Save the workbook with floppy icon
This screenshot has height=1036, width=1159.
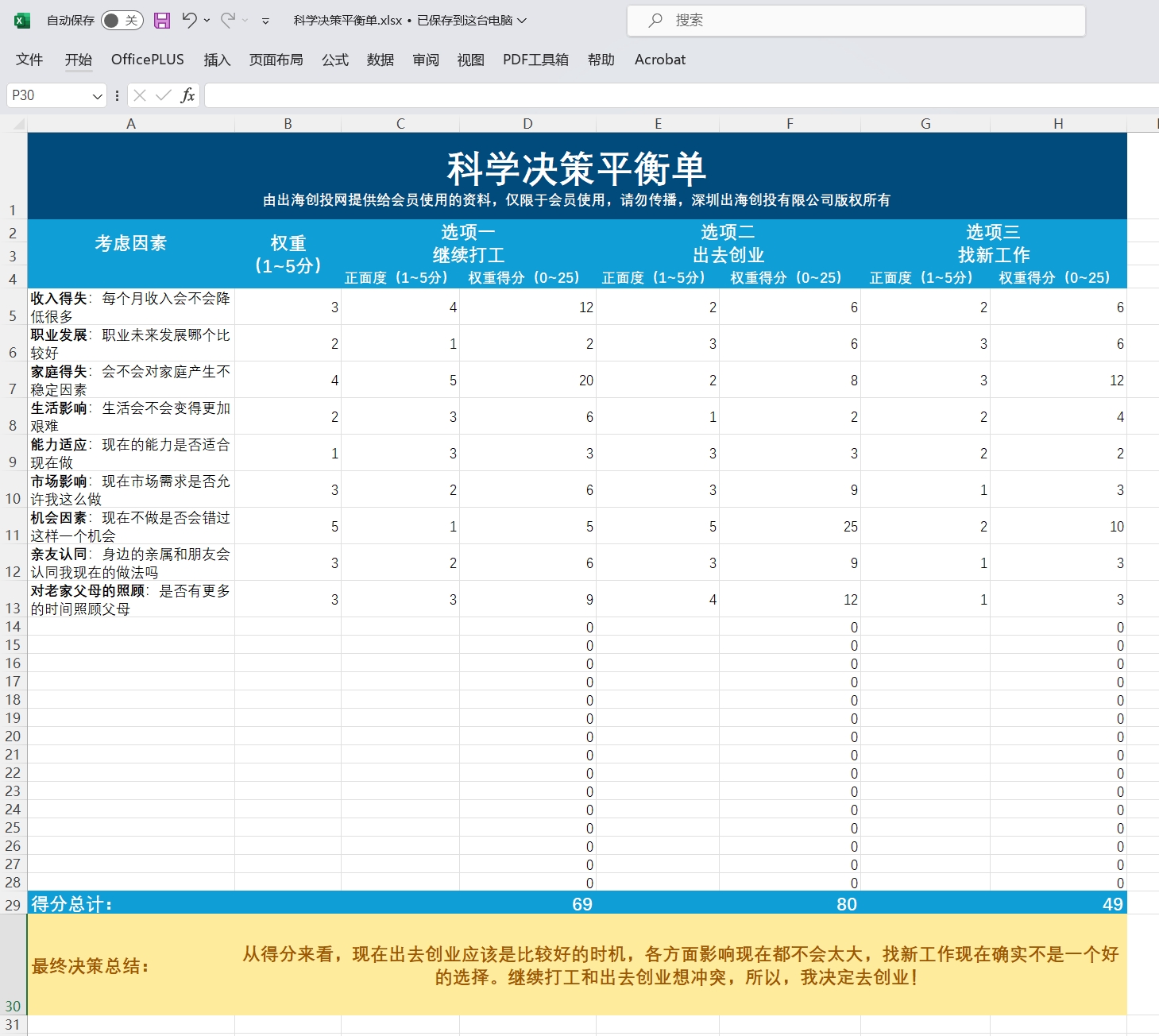[x=162, y=21]
